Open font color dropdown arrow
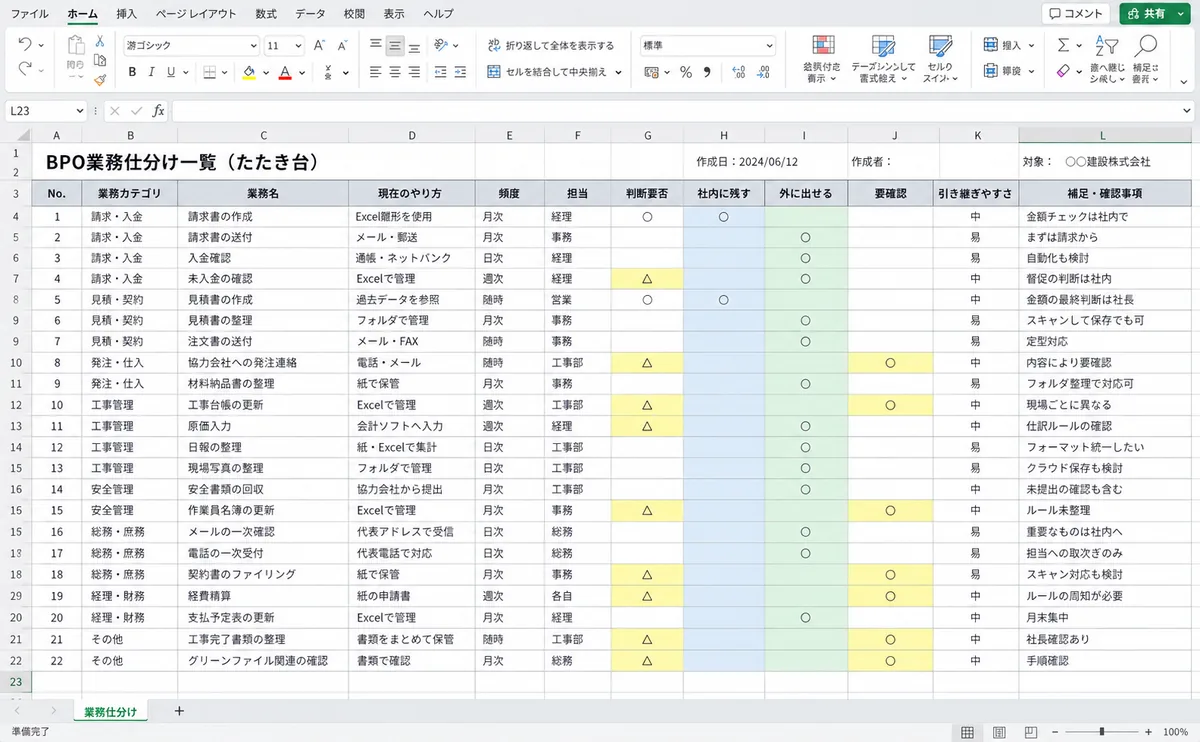The width and height of the screenshot is (1200, 742). [302, 72]
